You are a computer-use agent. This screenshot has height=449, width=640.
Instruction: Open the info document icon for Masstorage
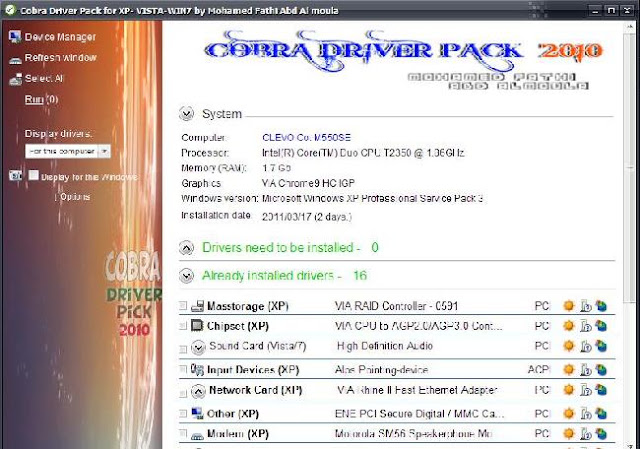coord(586,306)
